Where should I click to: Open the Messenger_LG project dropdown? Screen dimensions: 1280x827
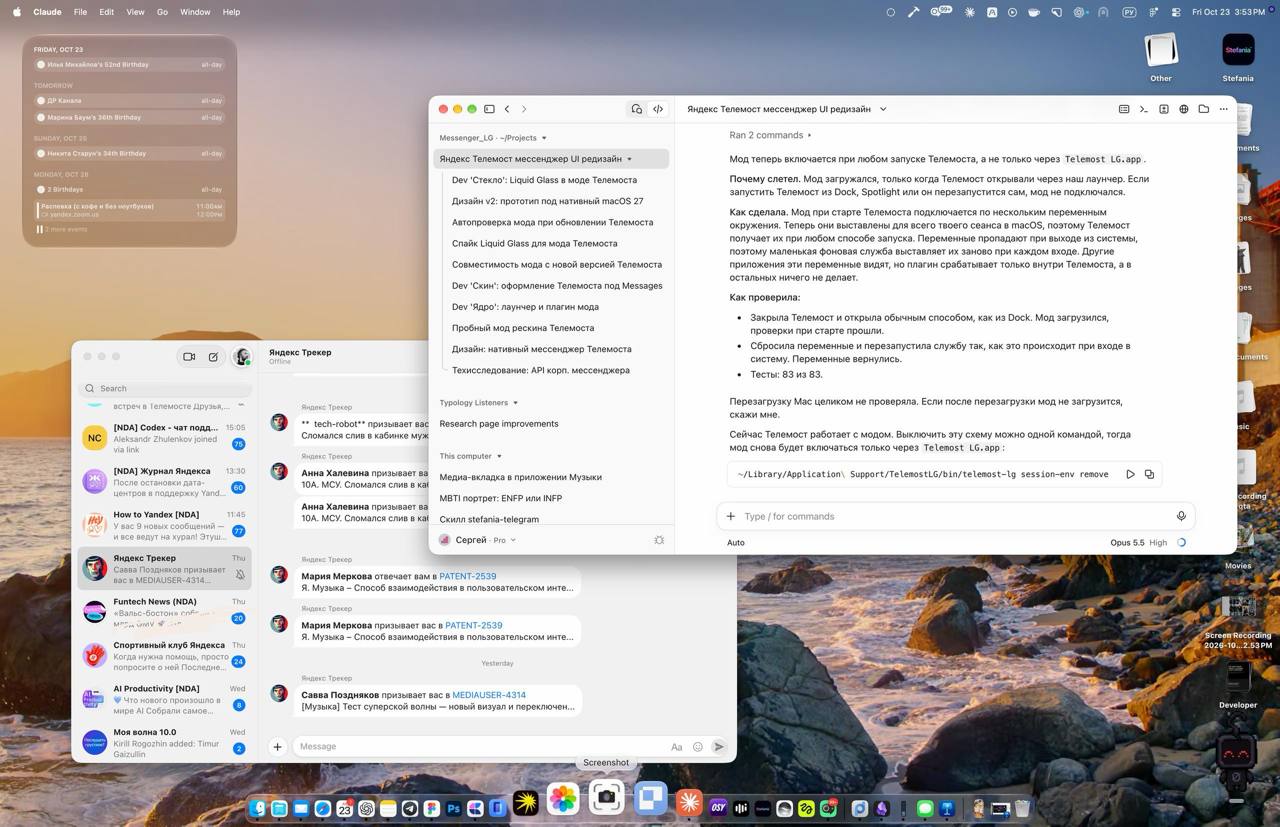click(493, 138)
